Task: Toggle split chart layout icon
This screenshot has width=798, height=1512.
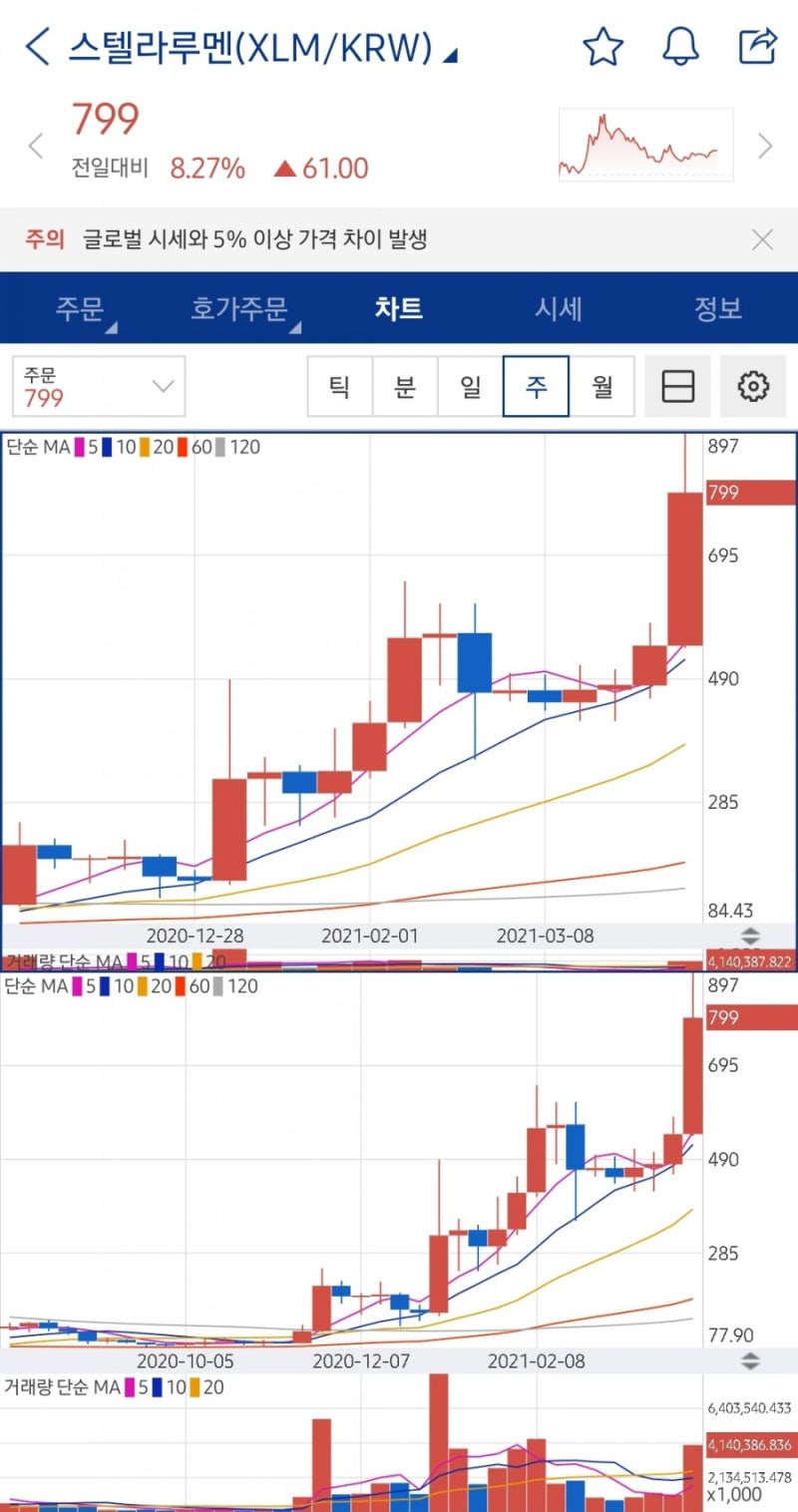Action: (x=678, y=386)
